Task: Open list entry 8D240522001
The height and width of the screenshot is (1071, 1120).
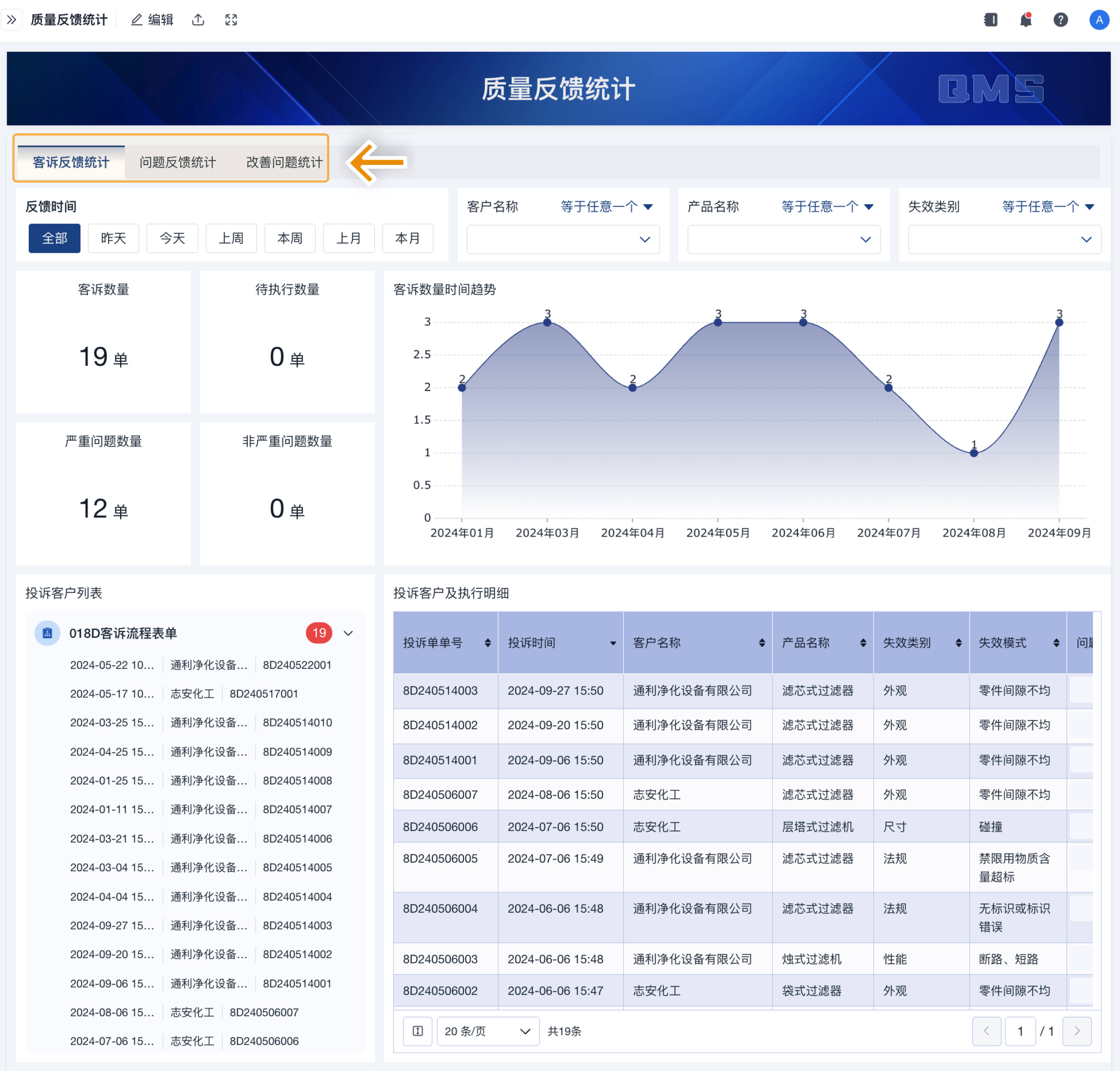Action: tap(201, 665)
